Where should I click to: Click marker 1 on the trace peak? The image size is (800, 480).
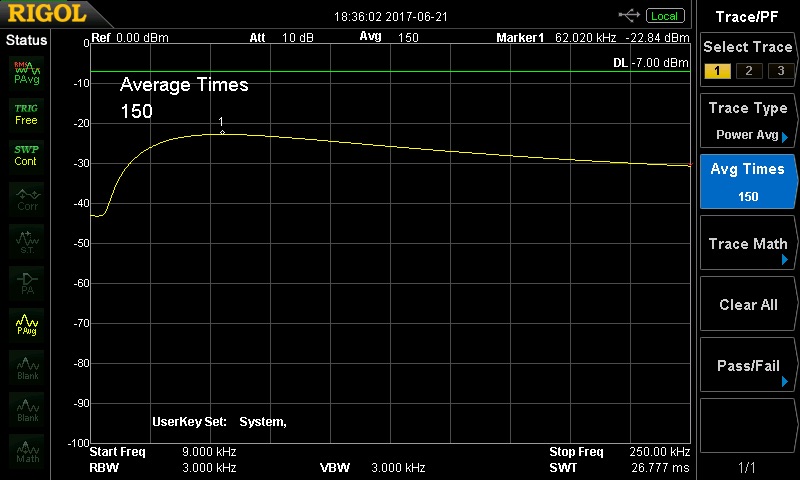pos(222,132)
